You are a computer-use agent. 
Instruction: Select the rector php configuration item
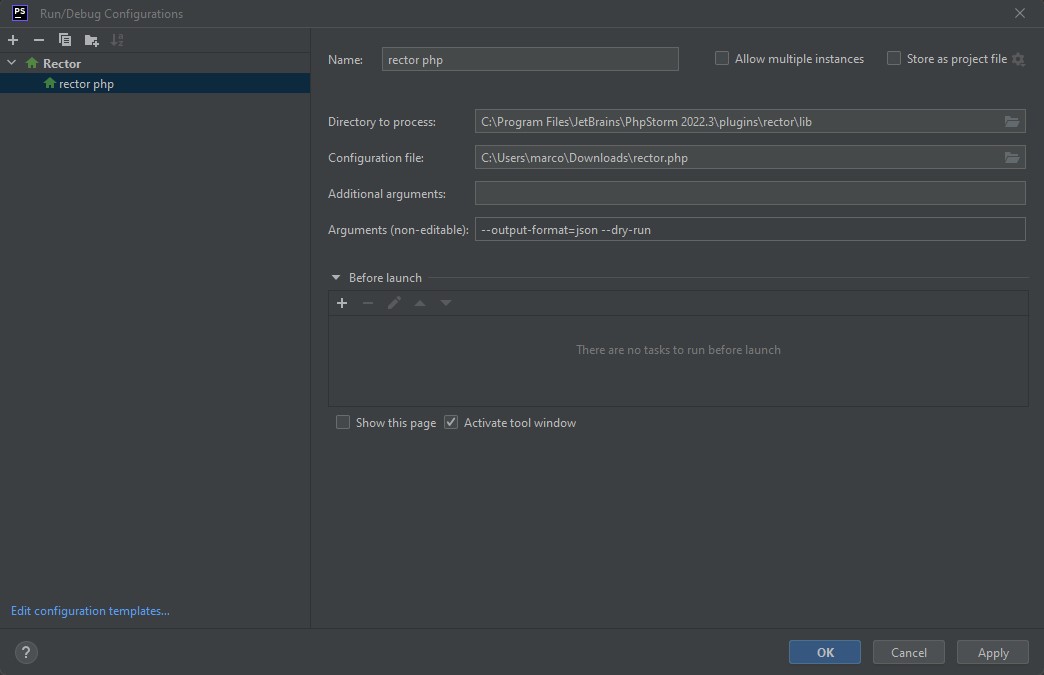(86, 83)
